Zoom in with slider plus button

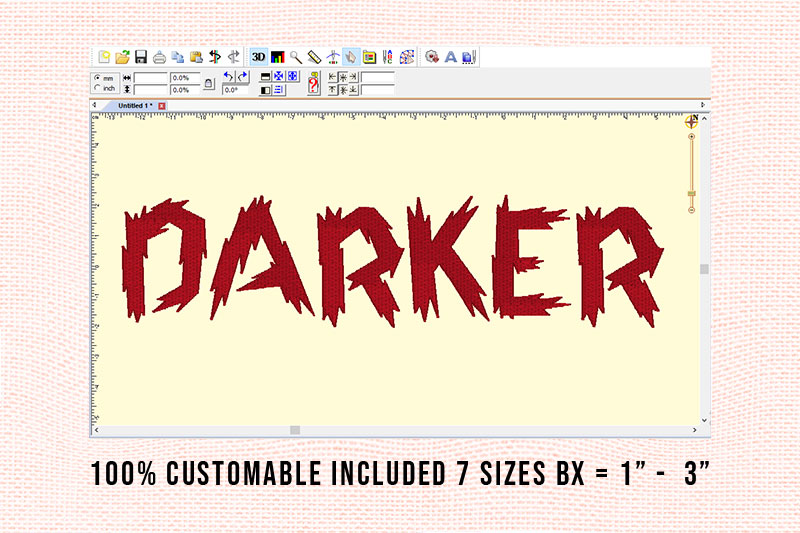691,137
